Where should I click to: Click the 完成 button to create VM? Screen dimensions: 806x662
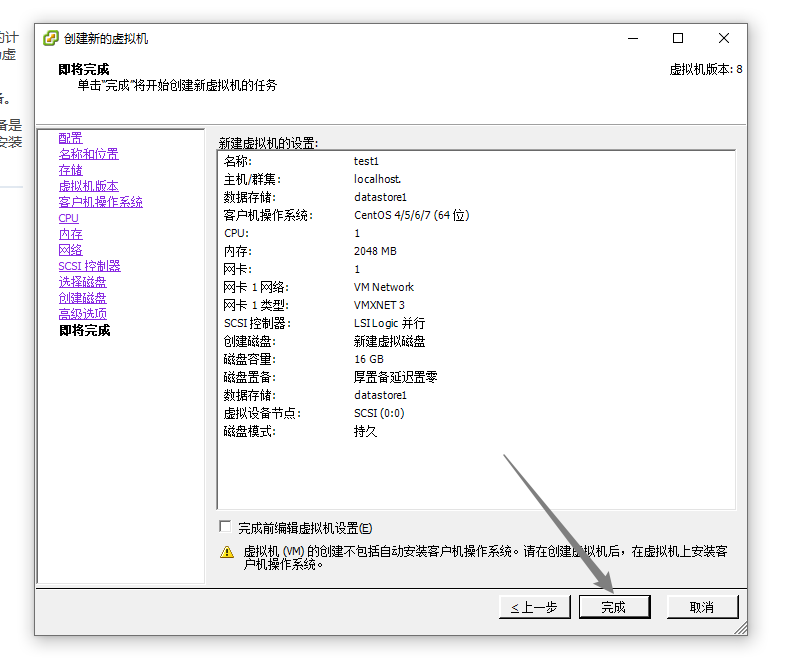coord(614,606)
